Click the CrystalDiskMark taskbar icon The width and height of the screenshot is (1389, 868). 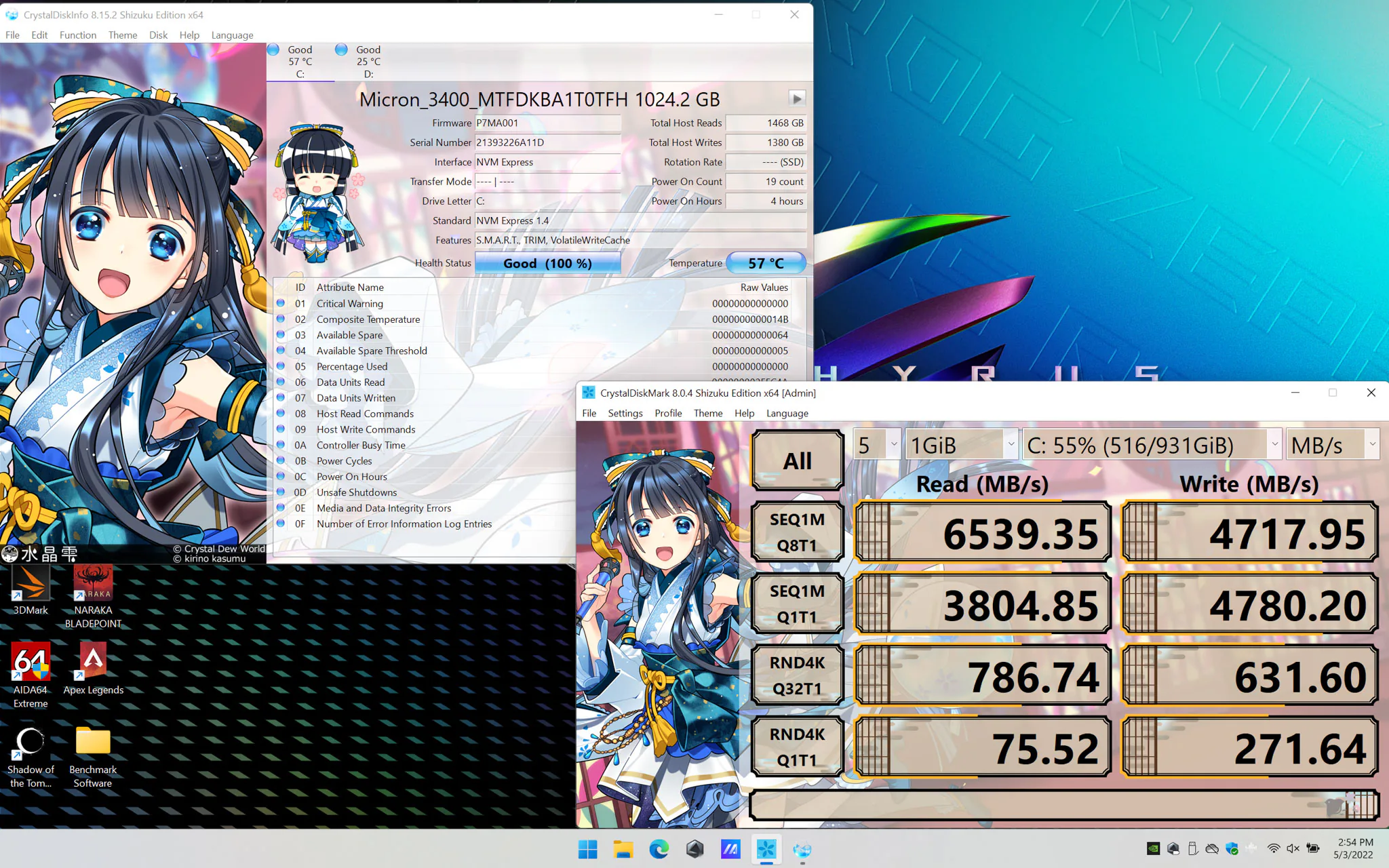(x=766, y=849)
